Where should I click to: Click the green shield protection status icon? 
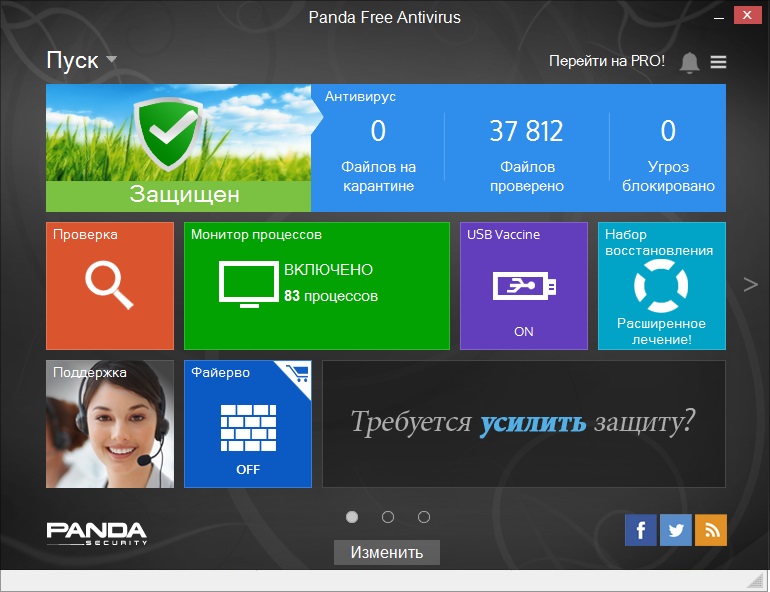pos(168,134)
